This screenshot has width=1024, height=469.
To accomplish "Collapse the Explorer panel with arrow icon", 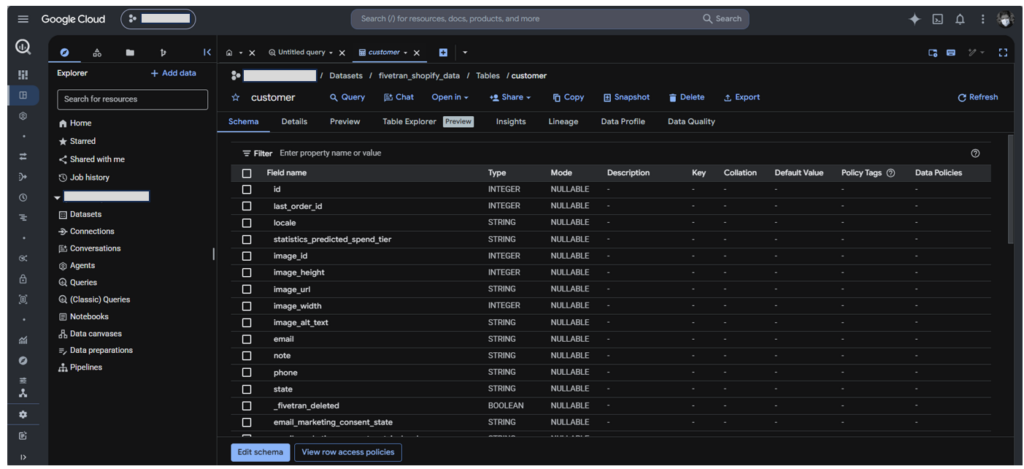I will coord(207,52).
